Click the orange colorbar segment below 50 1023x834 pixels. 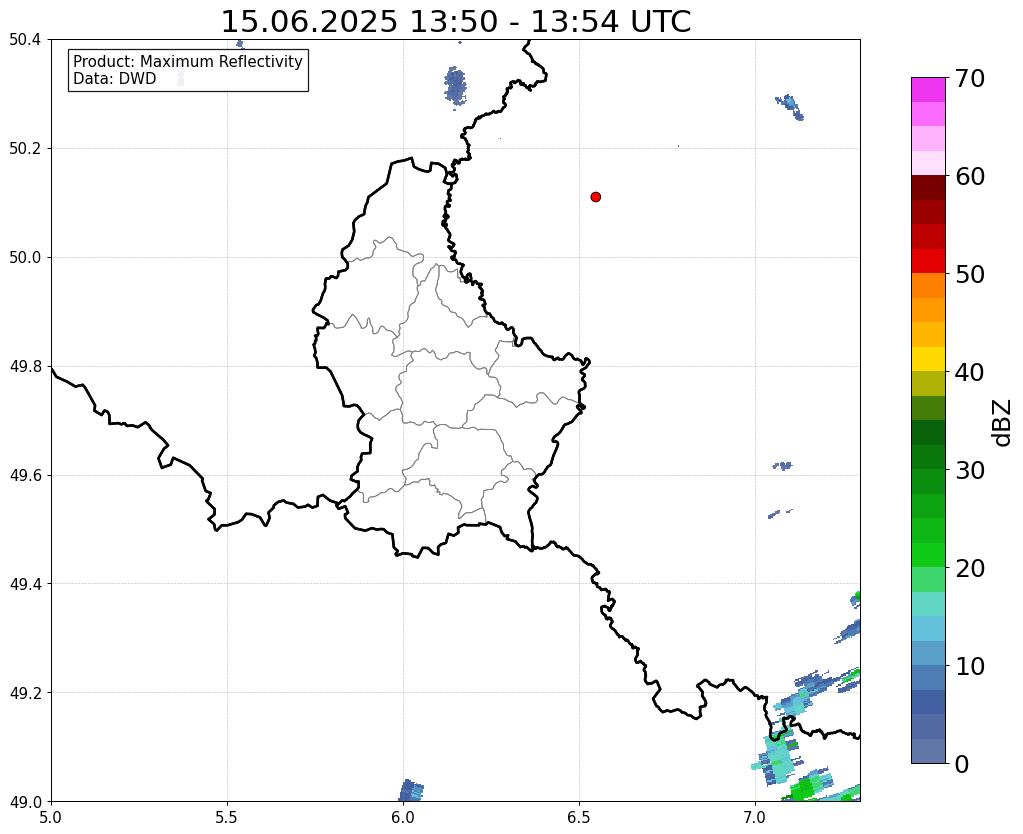click(928, 286)
